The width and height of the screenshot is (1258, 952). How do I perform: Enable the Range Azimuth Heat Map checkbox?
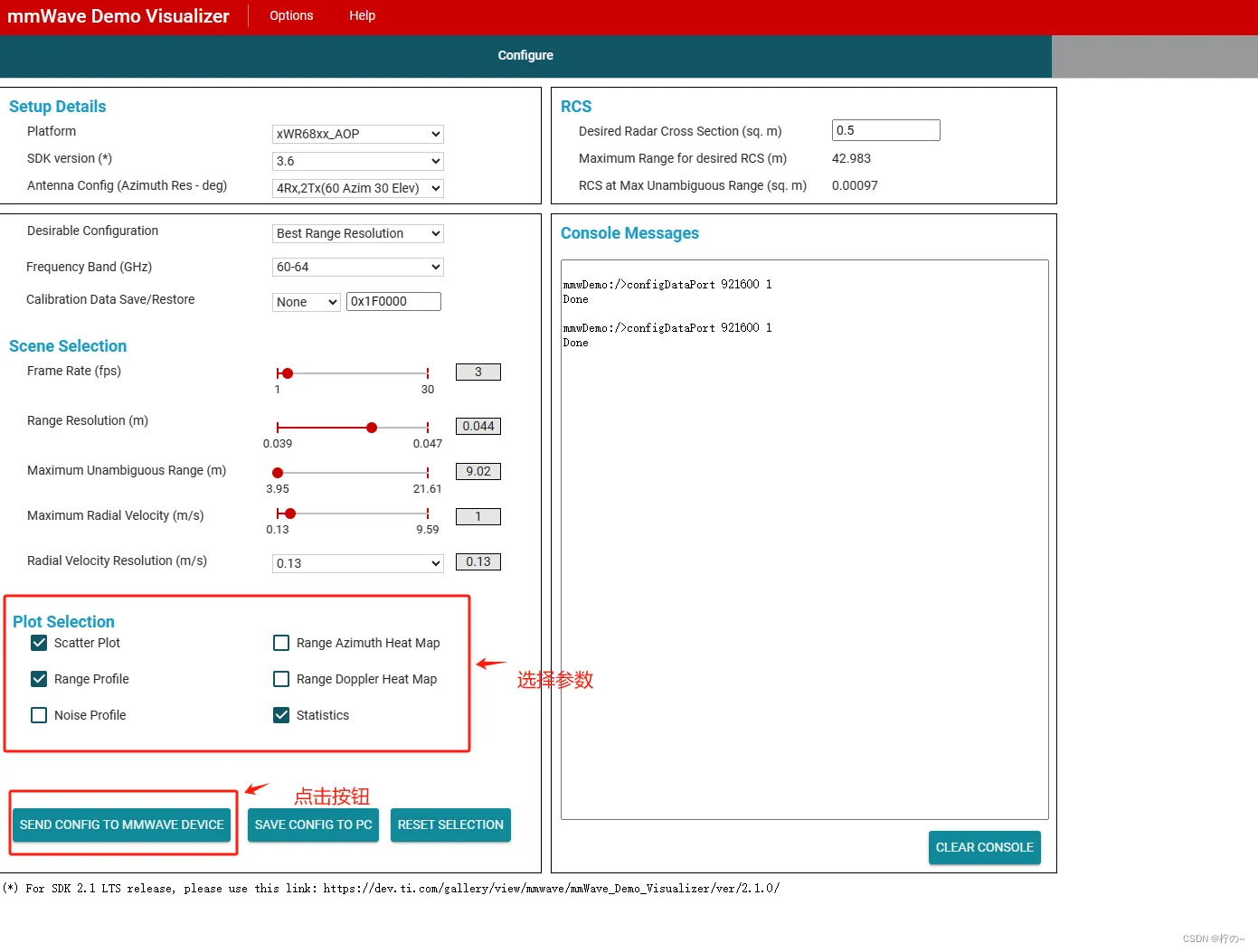point(281,643)
